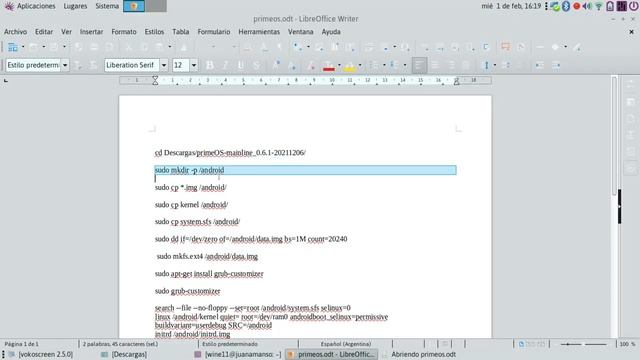640x360 pixels.
Task: Click the Copy icon
Action: [x=144, y=47]
